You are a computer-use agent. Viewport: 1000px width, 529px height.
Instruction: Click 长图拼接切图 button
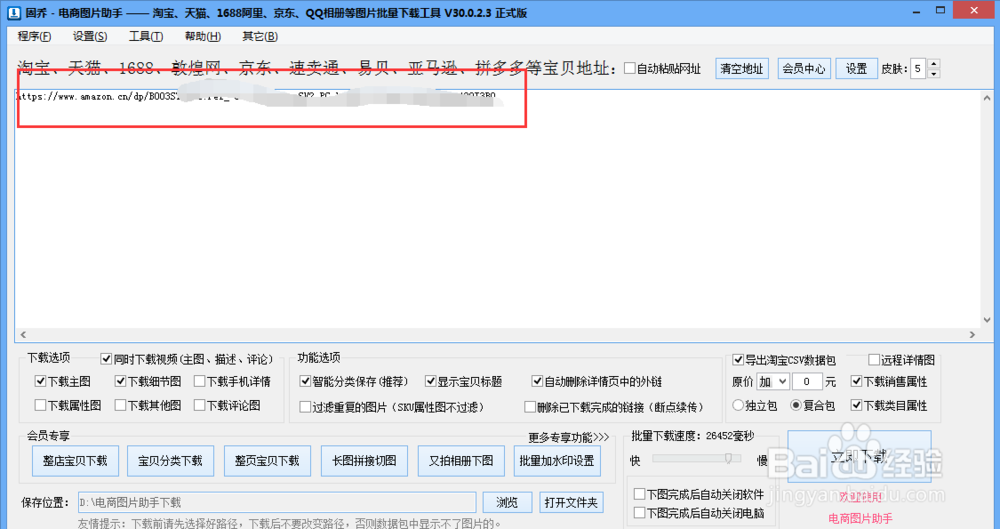point(364,461)
